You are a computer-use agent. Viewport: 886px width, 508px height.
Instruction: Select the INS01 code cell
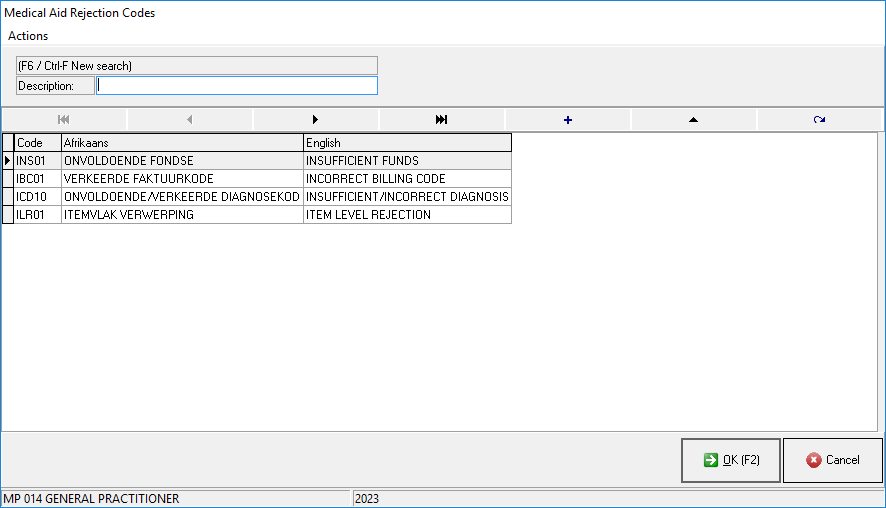click(x=38, y=161)
